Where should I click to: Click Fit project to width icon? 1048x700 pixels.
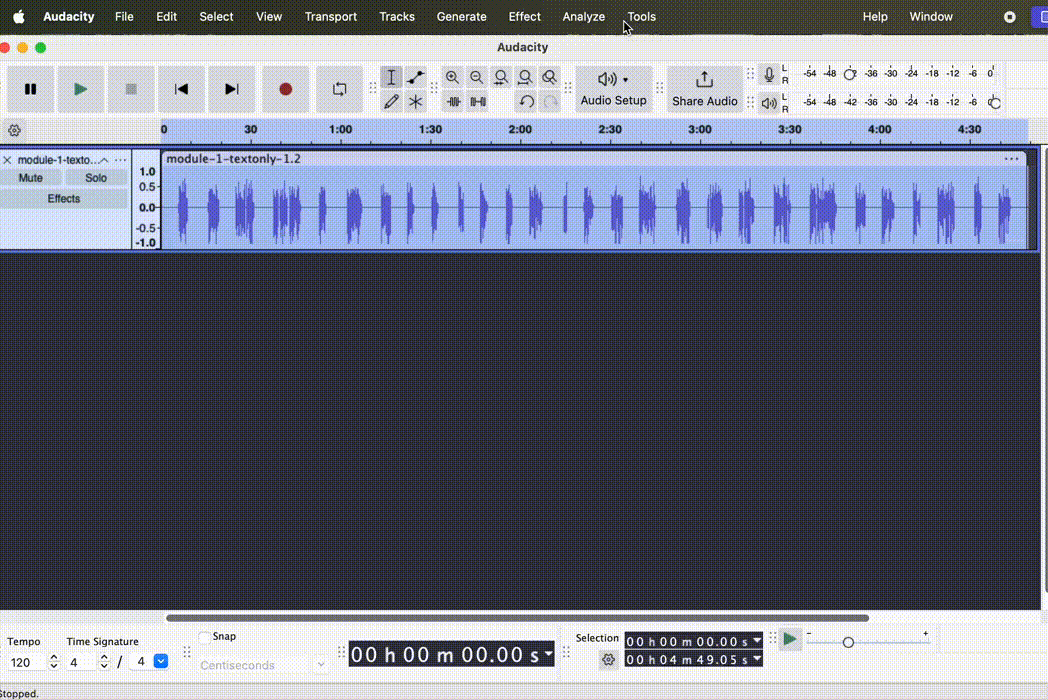pos(525,78)
